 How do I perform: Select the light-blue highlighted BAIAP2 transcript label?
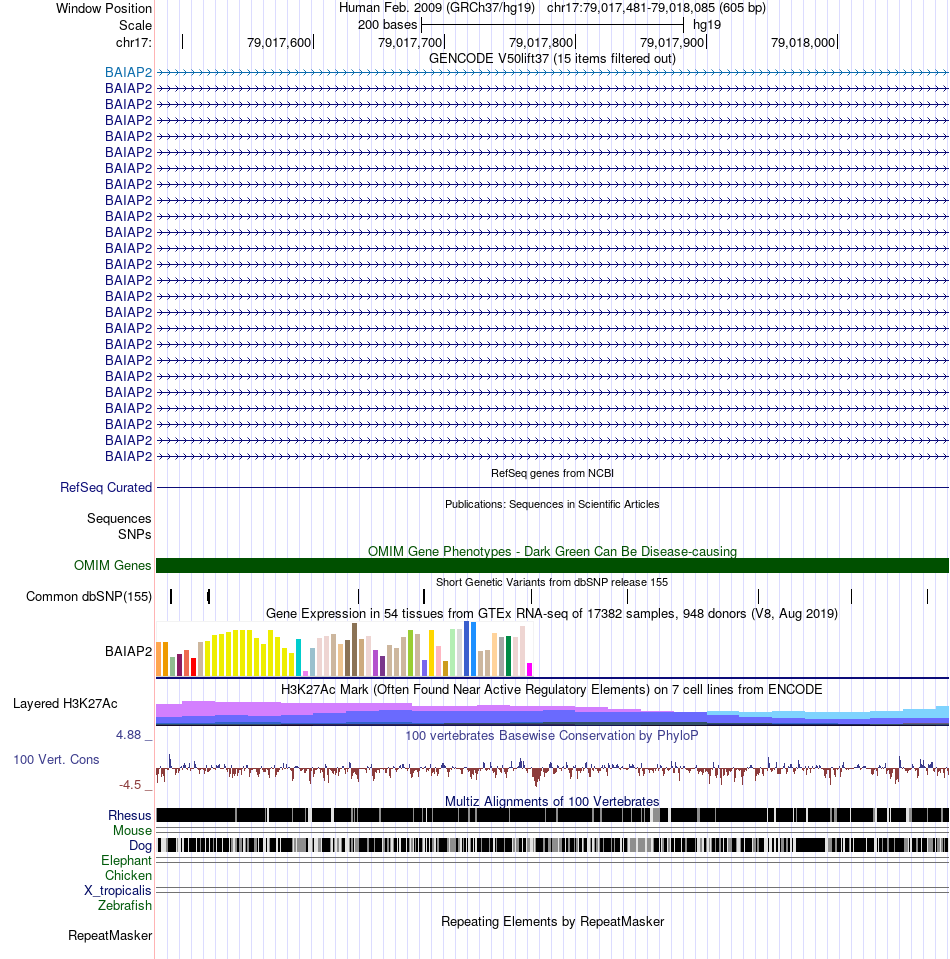(128, 73)
